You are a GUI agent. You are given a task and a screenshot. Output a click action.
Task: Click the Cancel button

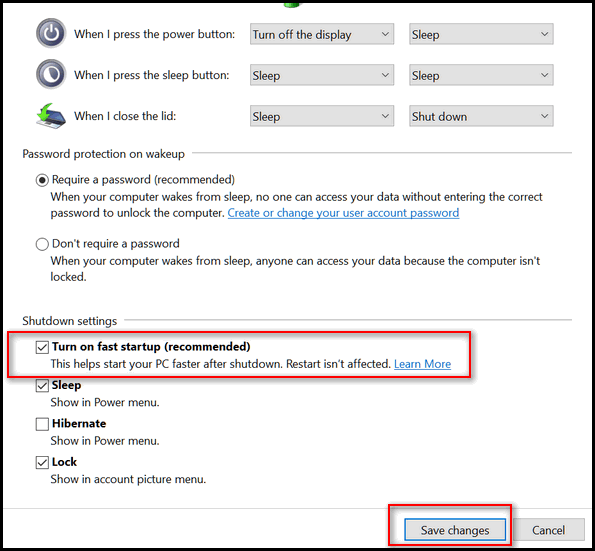pyautogui.click(x=548, y=530)
